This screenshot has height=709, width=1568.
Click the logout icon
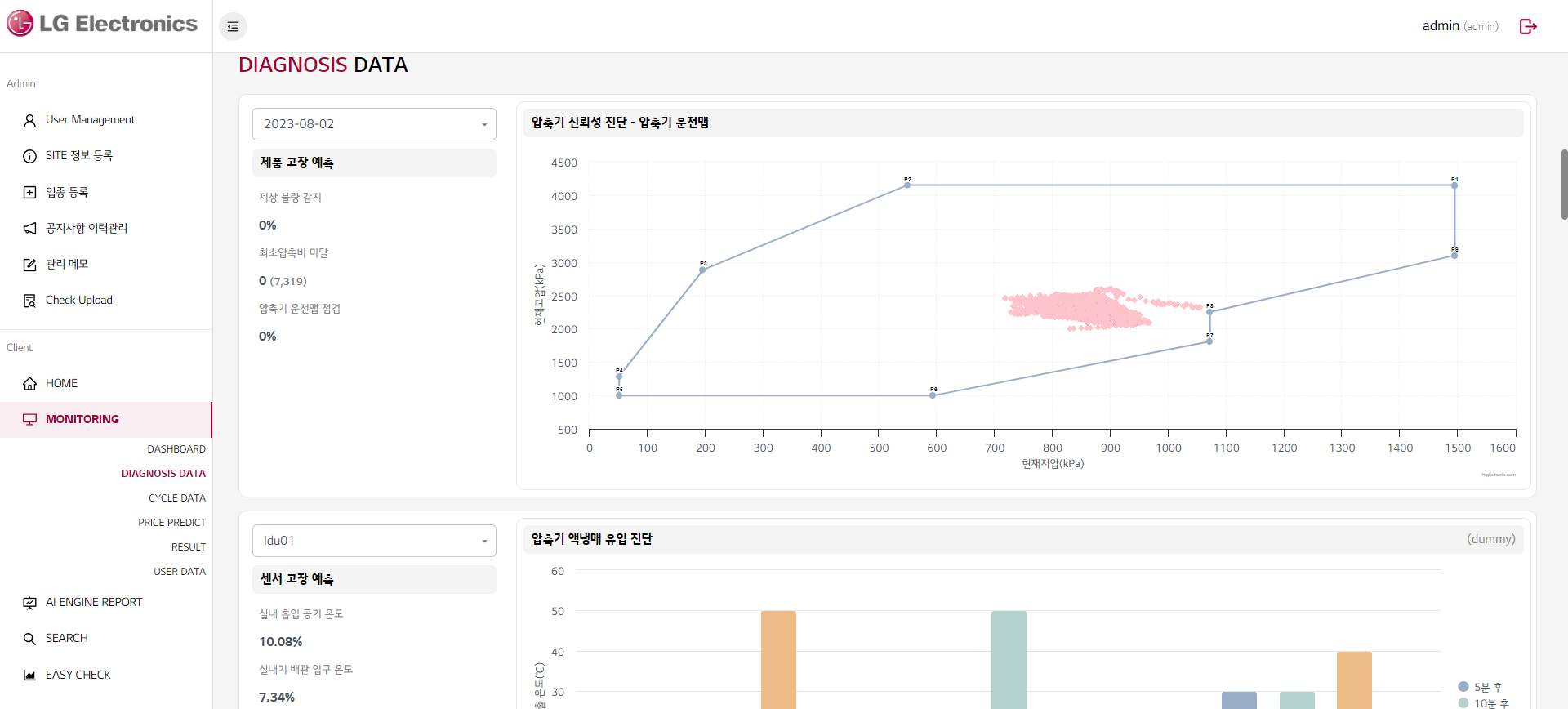pos(1528,26)
